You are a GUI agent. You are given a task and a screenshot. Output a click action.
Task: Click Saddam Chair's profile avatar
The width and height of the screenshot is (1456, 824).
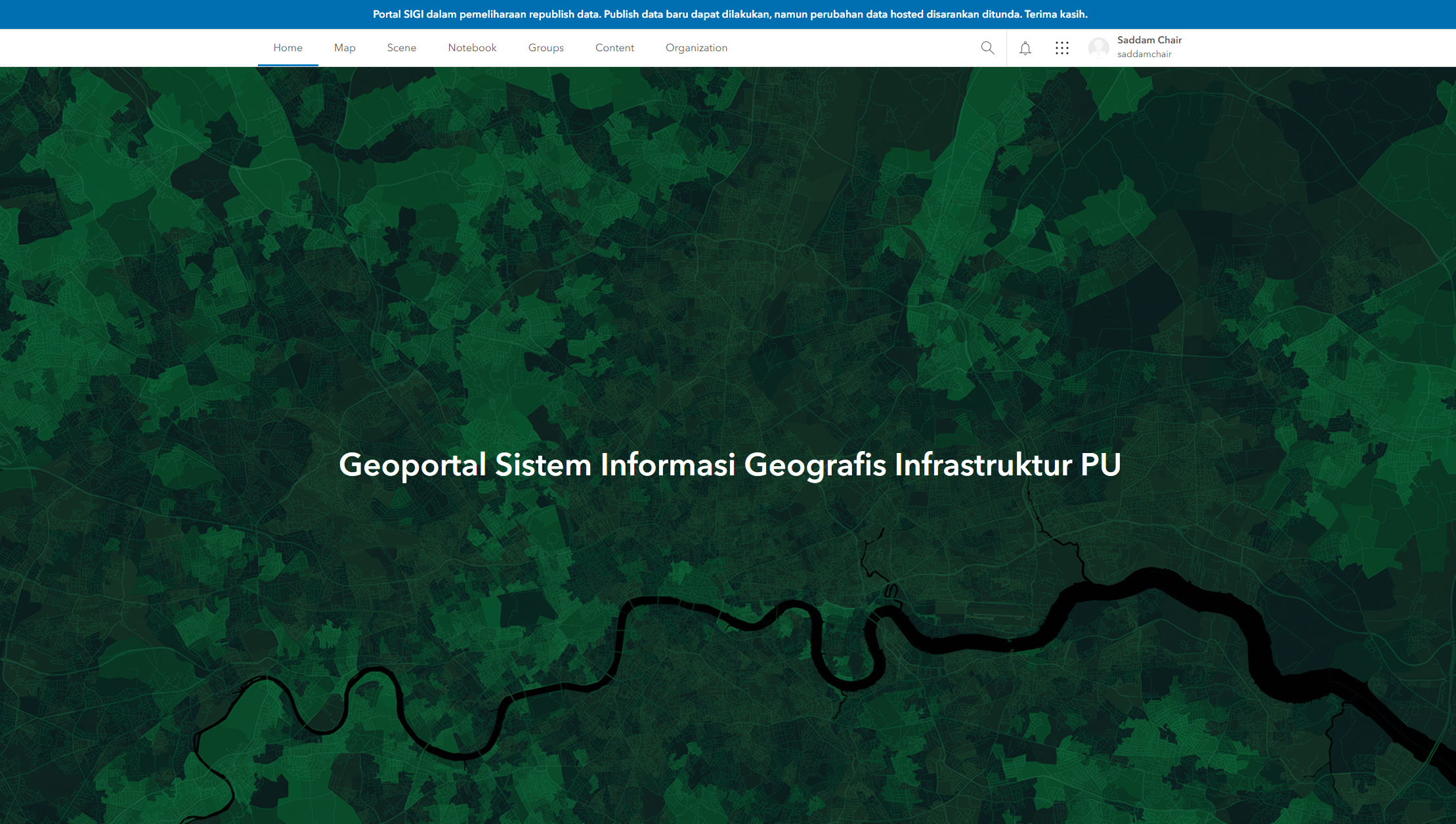click(1098, 47)
